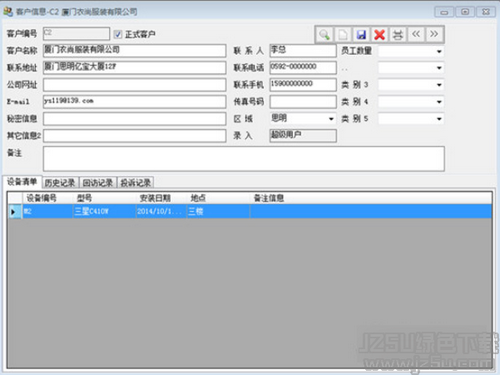Expand the 类别 5 dropdown
The image size is (500, 375).
[x=411, y=119]
